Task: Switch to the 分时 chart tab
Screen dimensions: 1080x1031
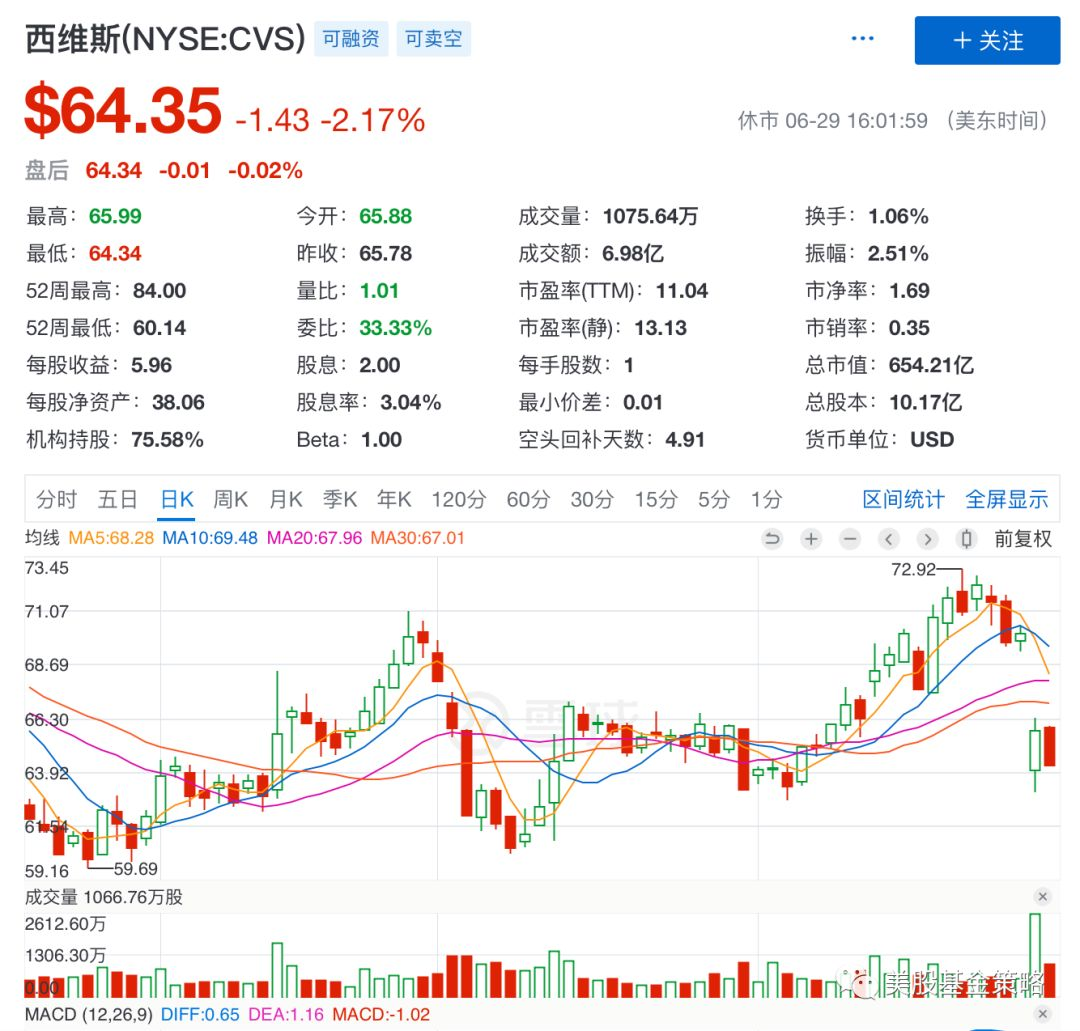Action: point(56,499)
